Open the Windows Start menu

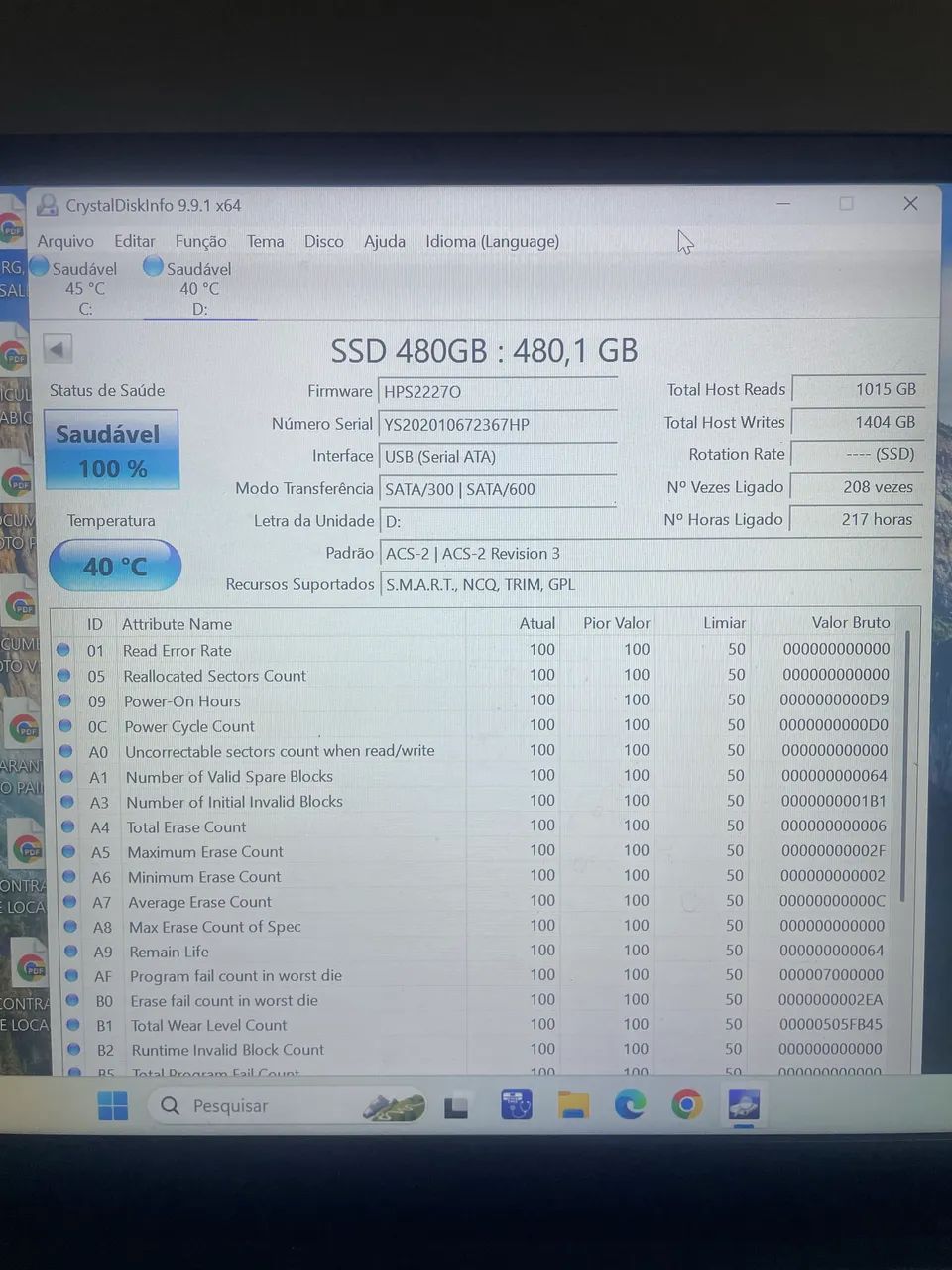tap(113, 1105)
